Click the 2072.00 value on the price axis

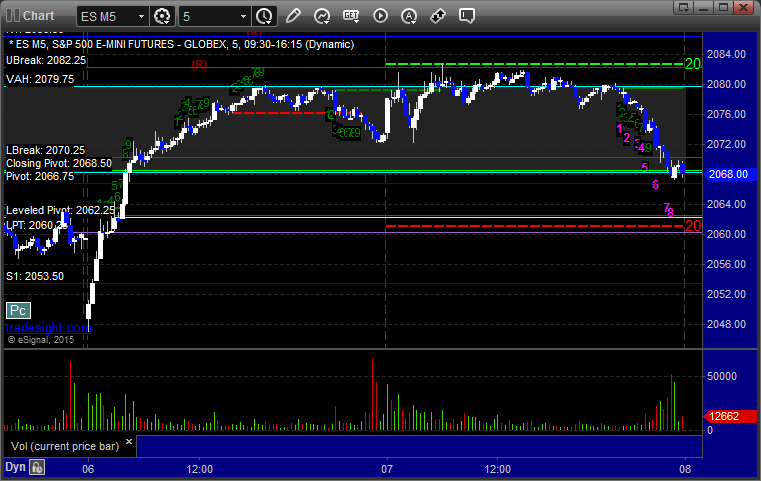click(726, 144)
